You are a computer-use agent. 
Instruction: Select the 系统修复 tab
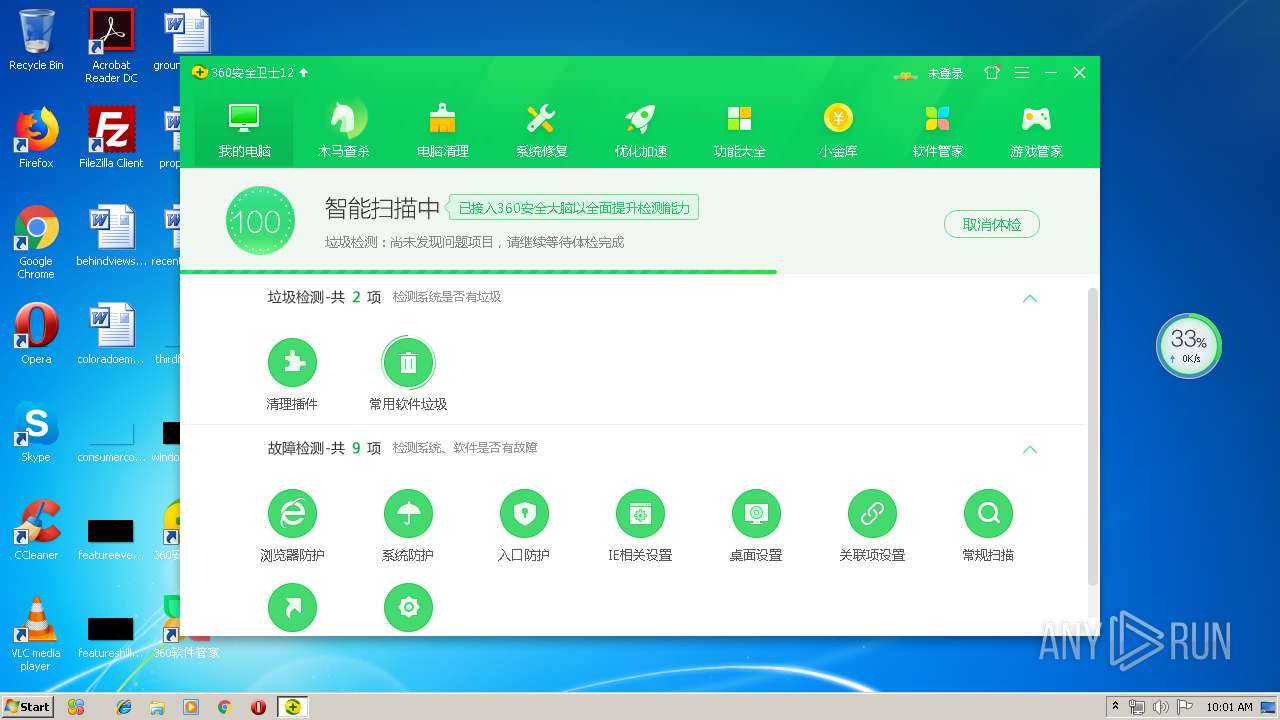click(x=541, y=130)
